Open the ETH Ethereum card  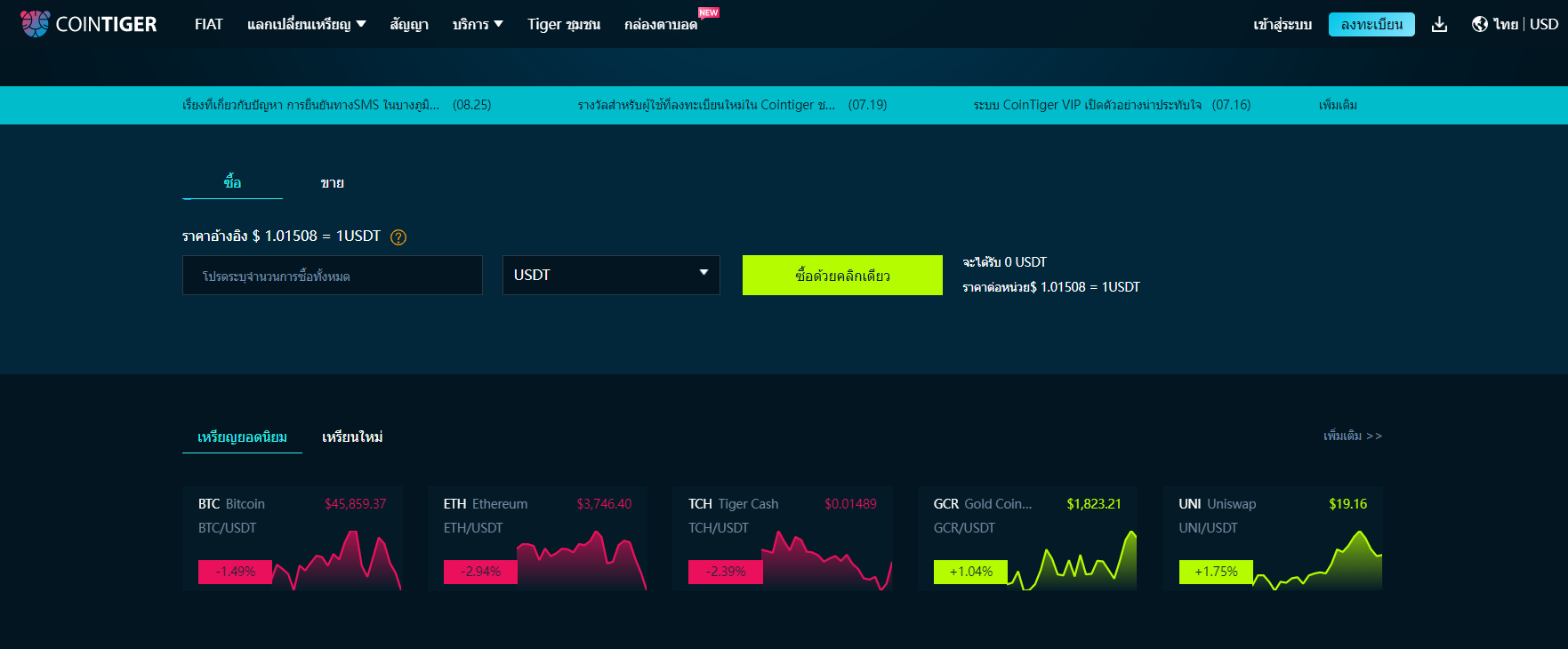point(538,539)
